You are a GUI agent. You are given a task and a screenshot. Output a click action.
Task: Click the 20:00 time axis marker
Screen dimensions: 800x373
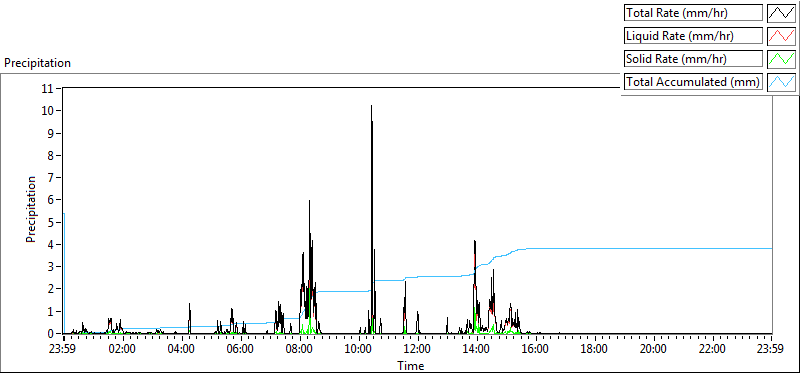(x=654, y=350)
